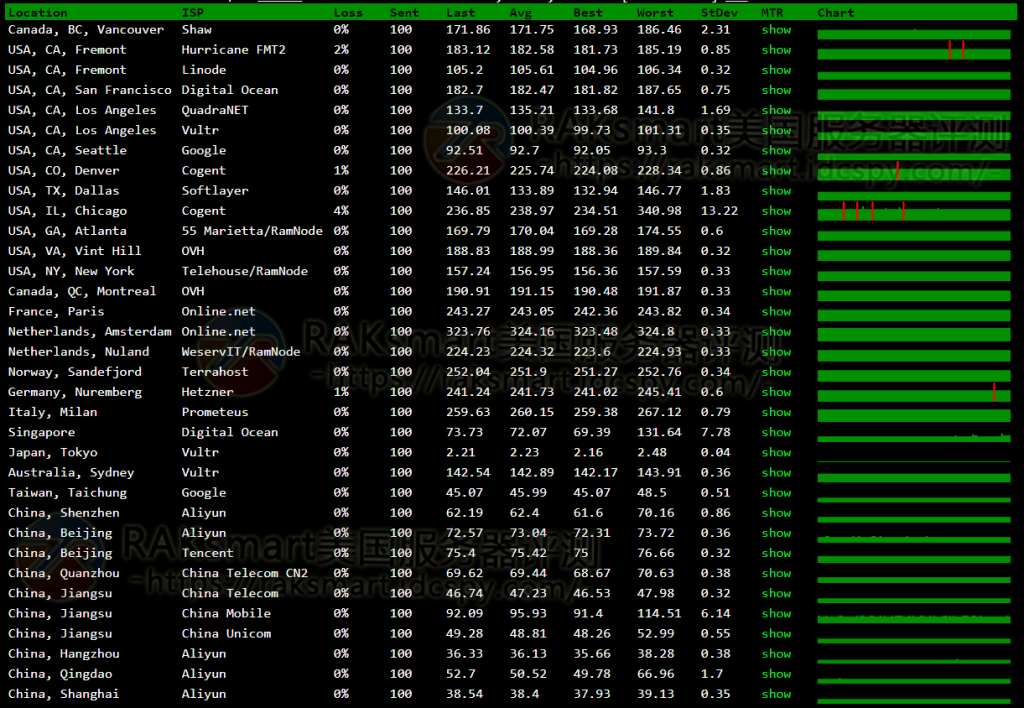Screen dimensions: 1024x708
Task: Click 'show' for China, Shenzhen Aliyun
Action: coord(776,513)
